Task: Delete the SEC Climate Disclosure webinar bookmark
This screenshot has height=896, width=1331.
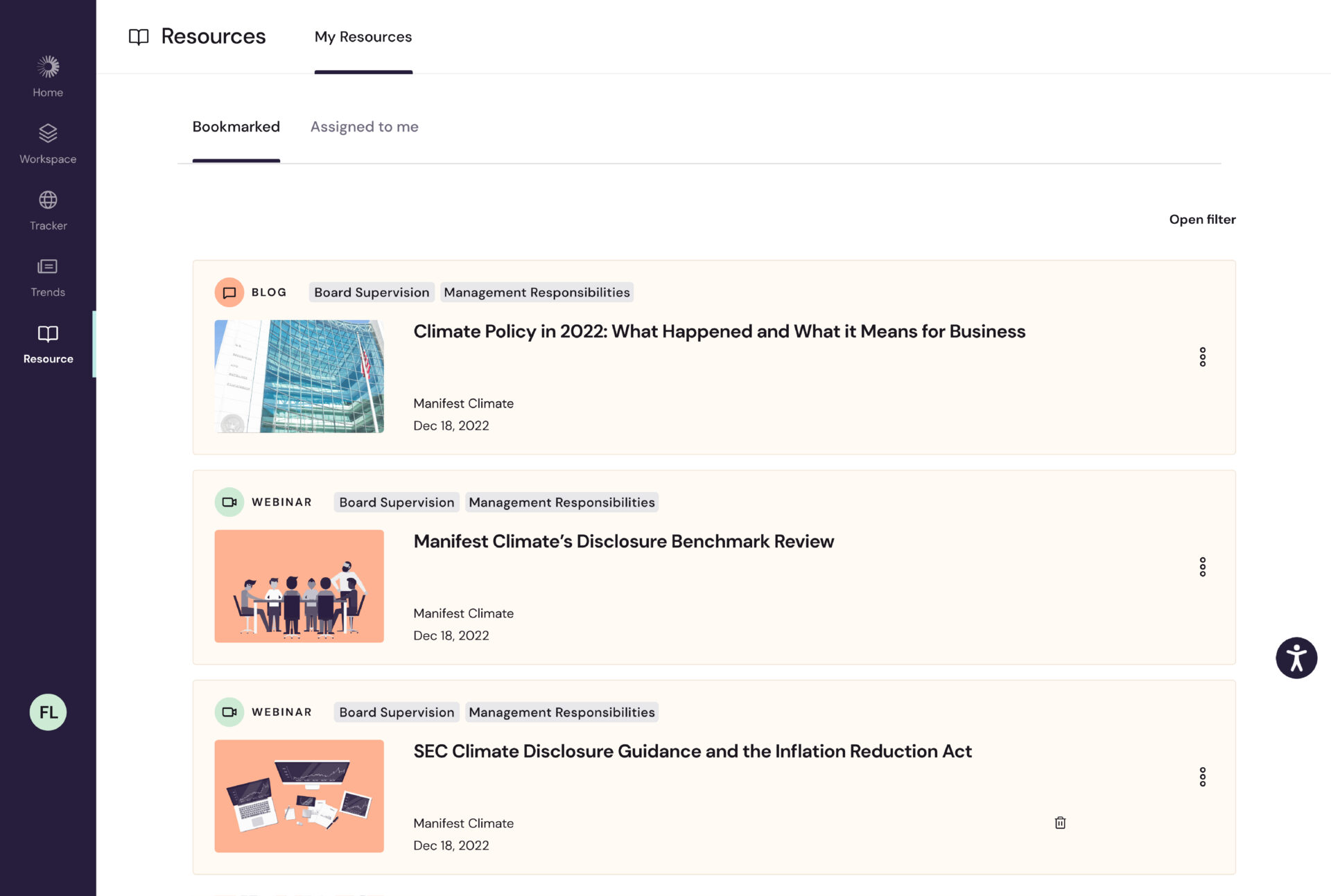Action: click(1060, 823)
